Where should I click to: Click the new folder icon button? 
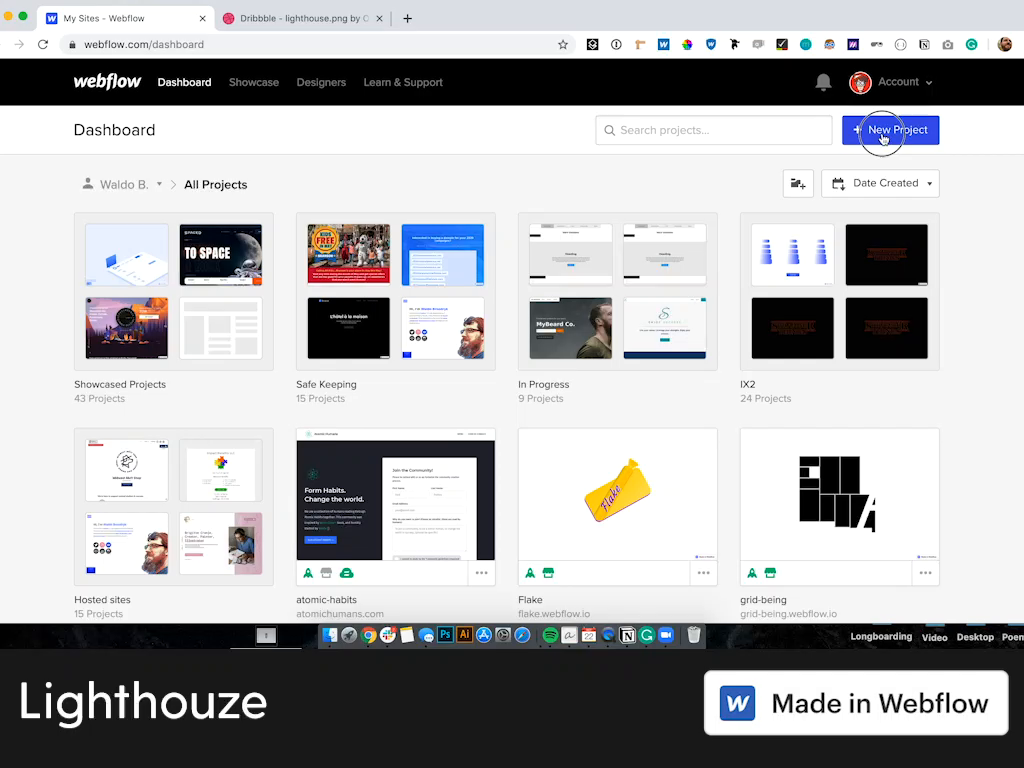[x=798, y=184]
